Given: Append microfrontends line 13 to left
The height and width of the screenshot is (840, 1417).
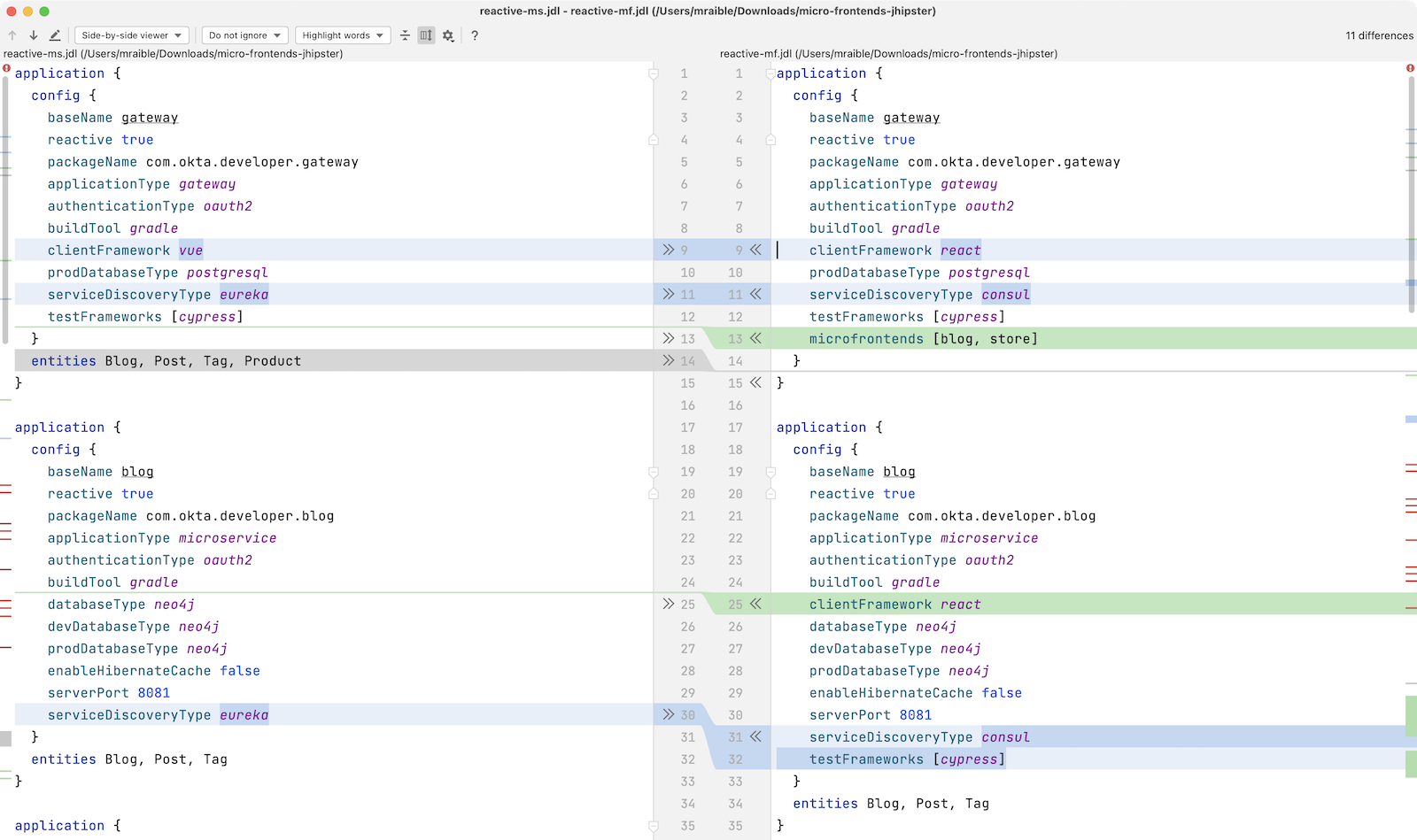Looking at the screenshot, I should [755, 339].
